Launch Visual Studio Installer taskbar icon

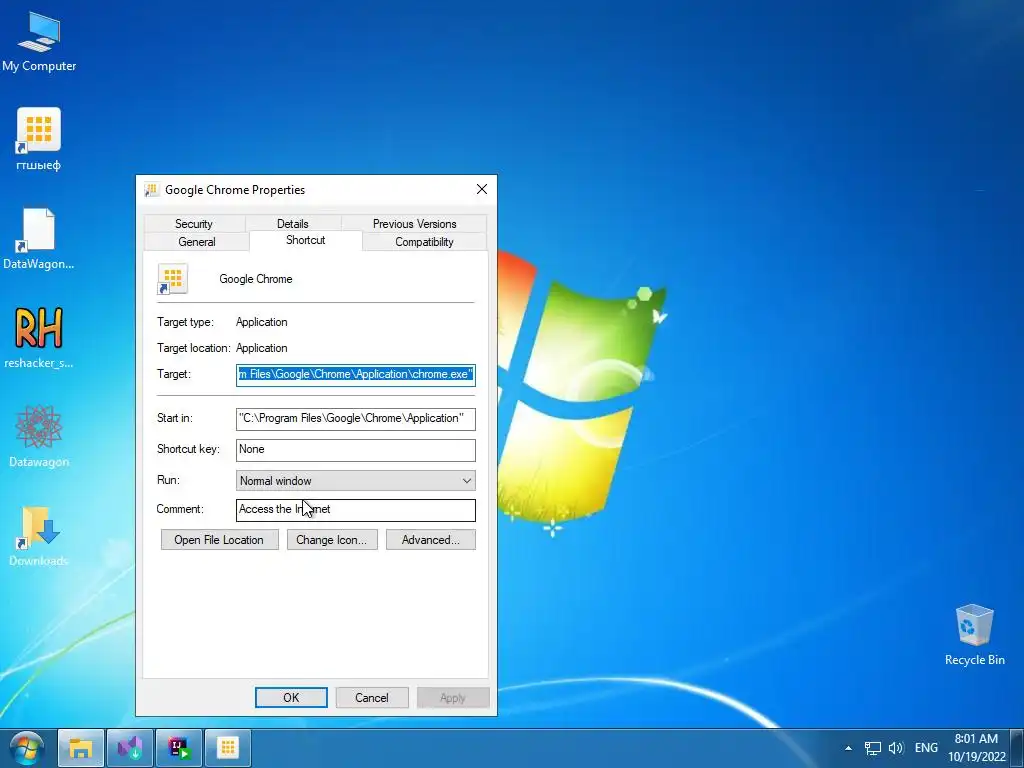coord(130,748)
